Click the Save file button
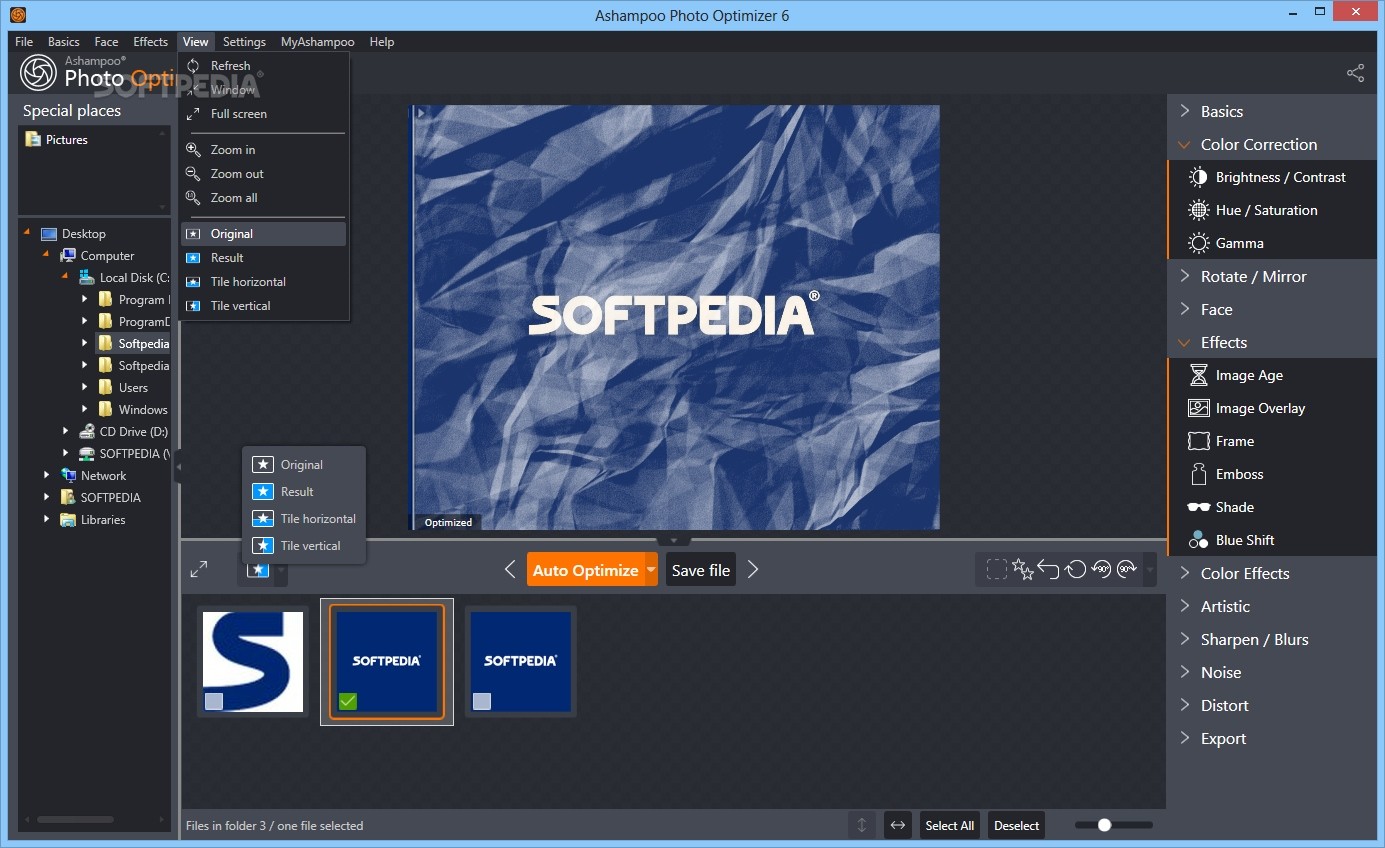 [x=700, y=570]
